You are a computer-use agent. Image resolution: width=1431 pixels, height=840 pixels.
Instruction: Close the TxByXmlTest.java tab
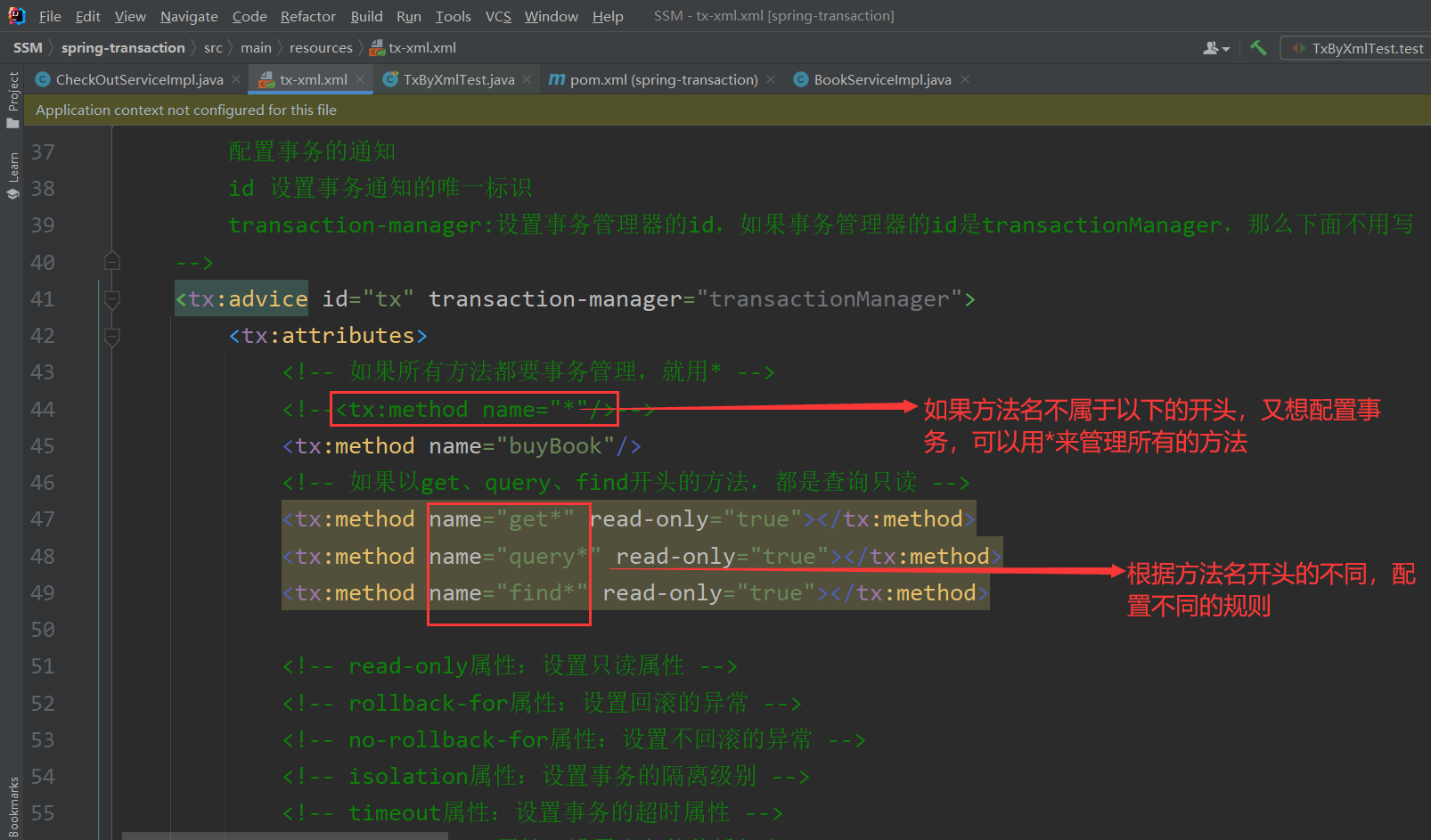point(527,79)
